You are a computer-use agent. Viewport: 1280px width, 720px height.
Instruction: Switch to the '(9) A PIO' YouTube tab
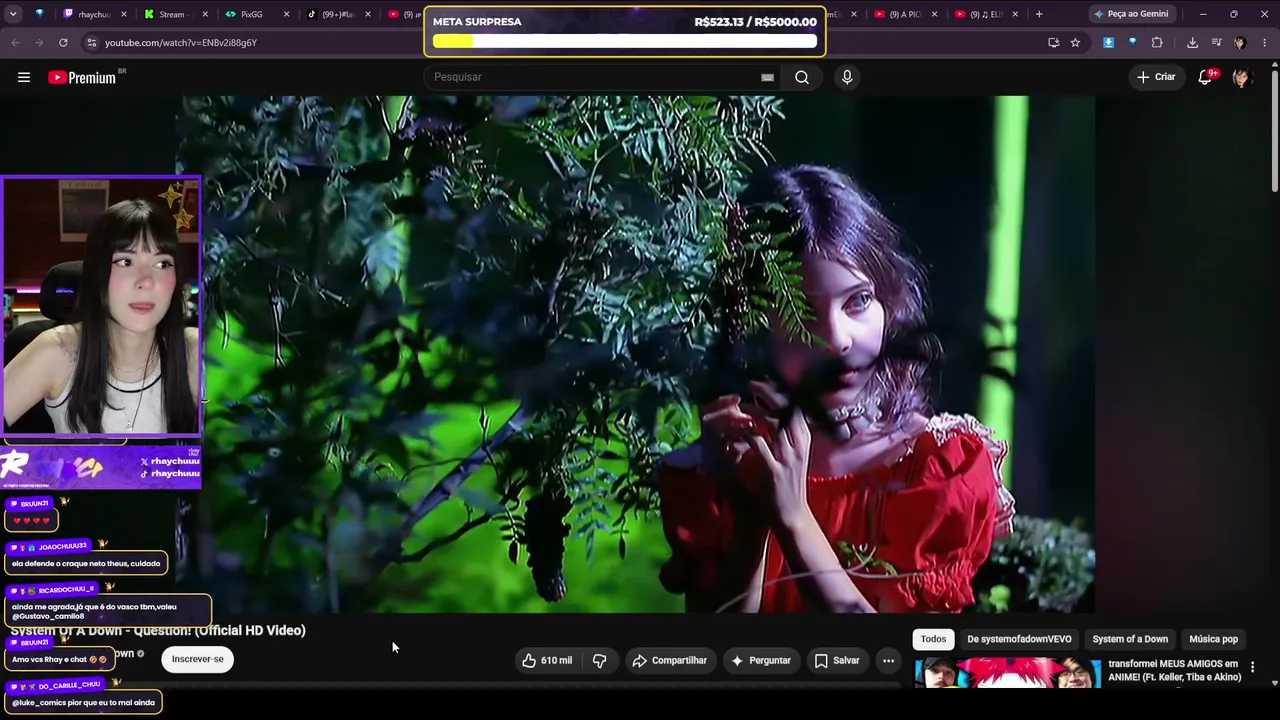click(905, 14)
